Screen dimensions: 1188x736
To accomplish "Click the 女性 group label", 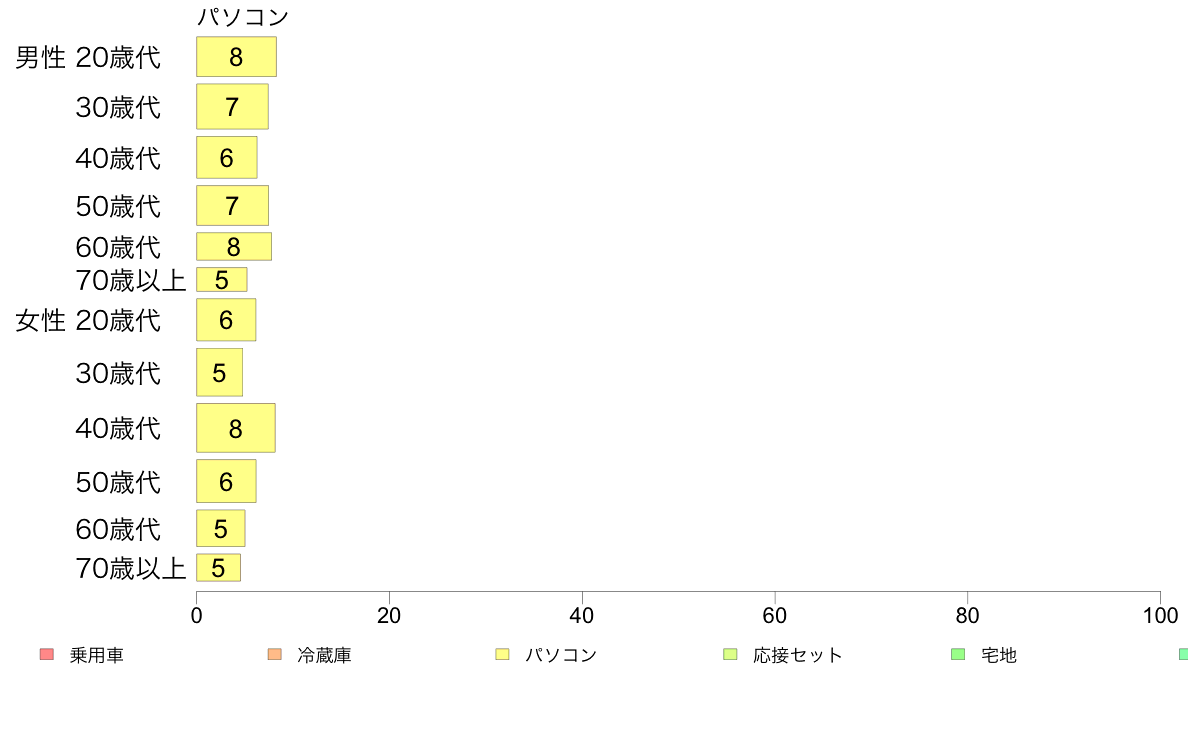I will [40, 321].
